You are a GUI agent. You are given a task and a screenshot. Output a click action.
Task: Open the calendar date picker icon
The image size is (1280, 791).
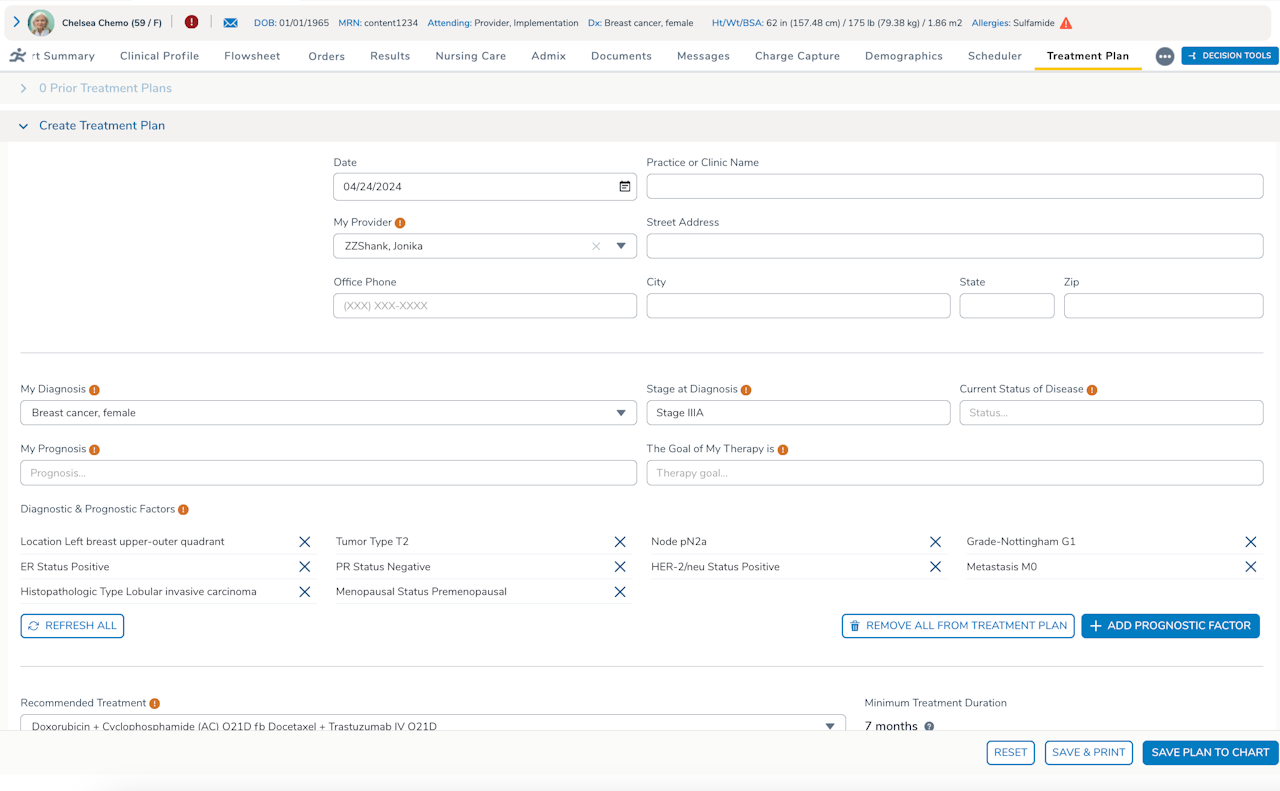pos(625,187)
